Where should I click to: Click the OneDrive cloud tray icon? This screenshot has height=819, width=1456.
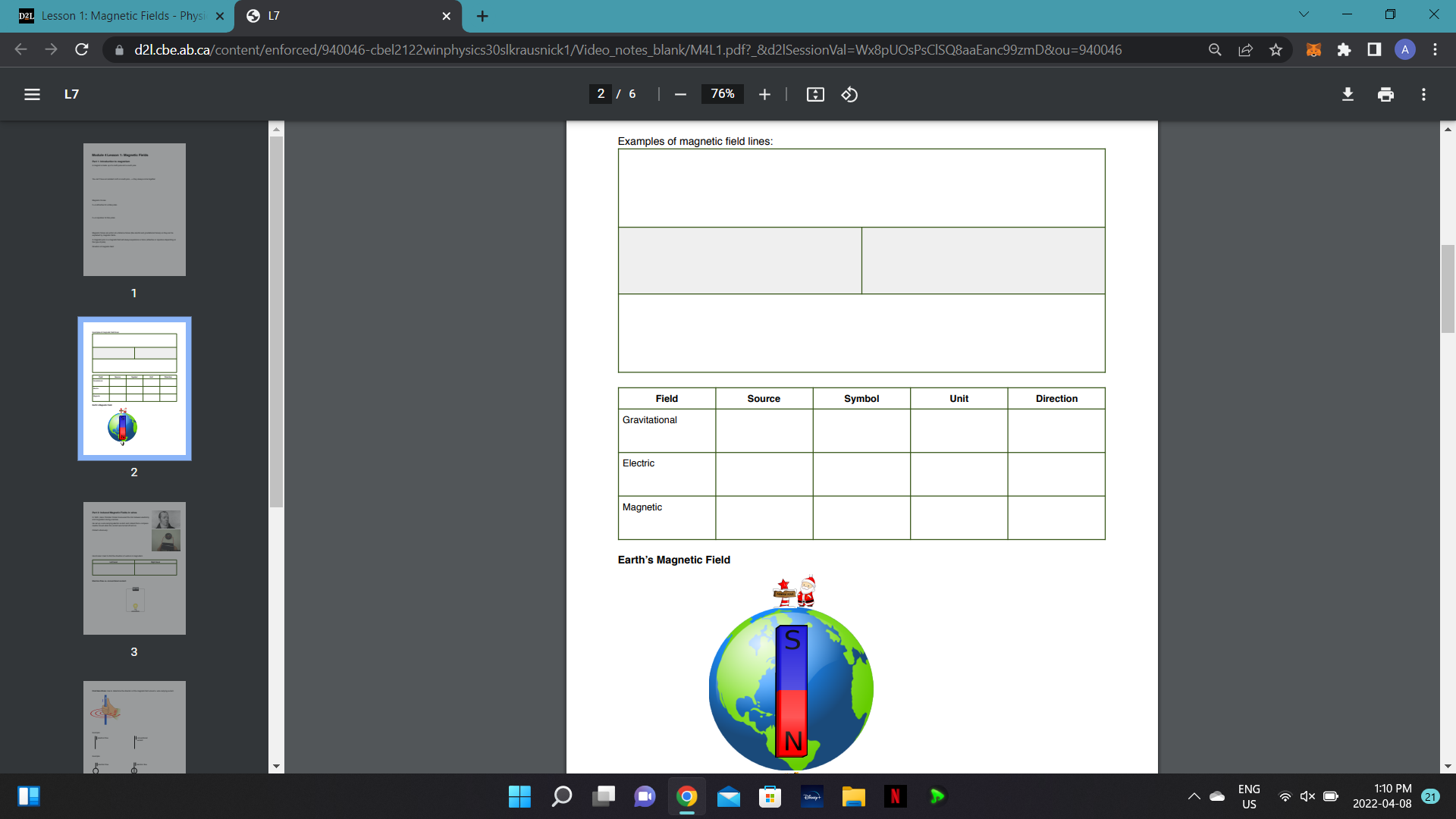pos(1217,796)
